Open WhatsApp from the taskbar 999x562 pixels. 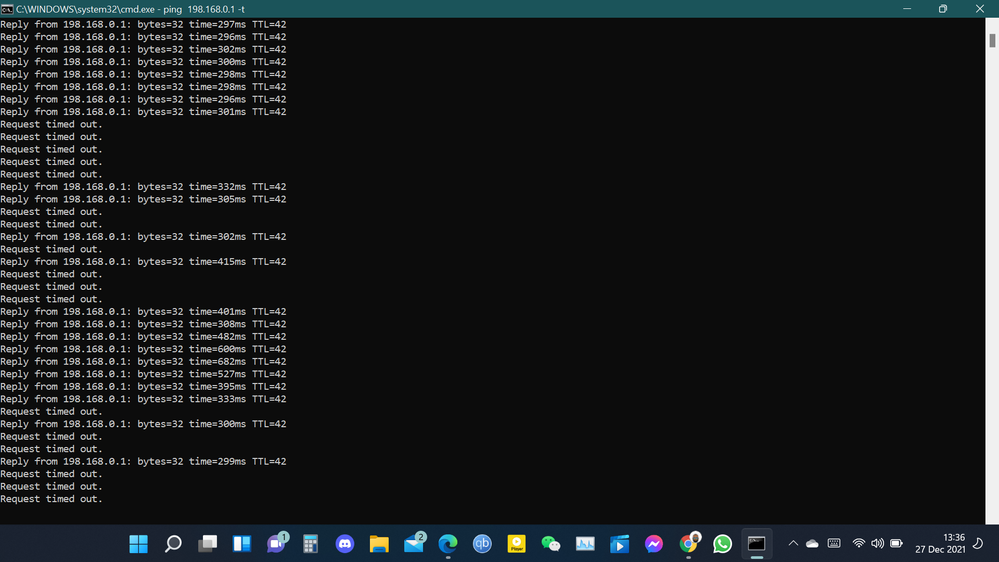point(723,544)
